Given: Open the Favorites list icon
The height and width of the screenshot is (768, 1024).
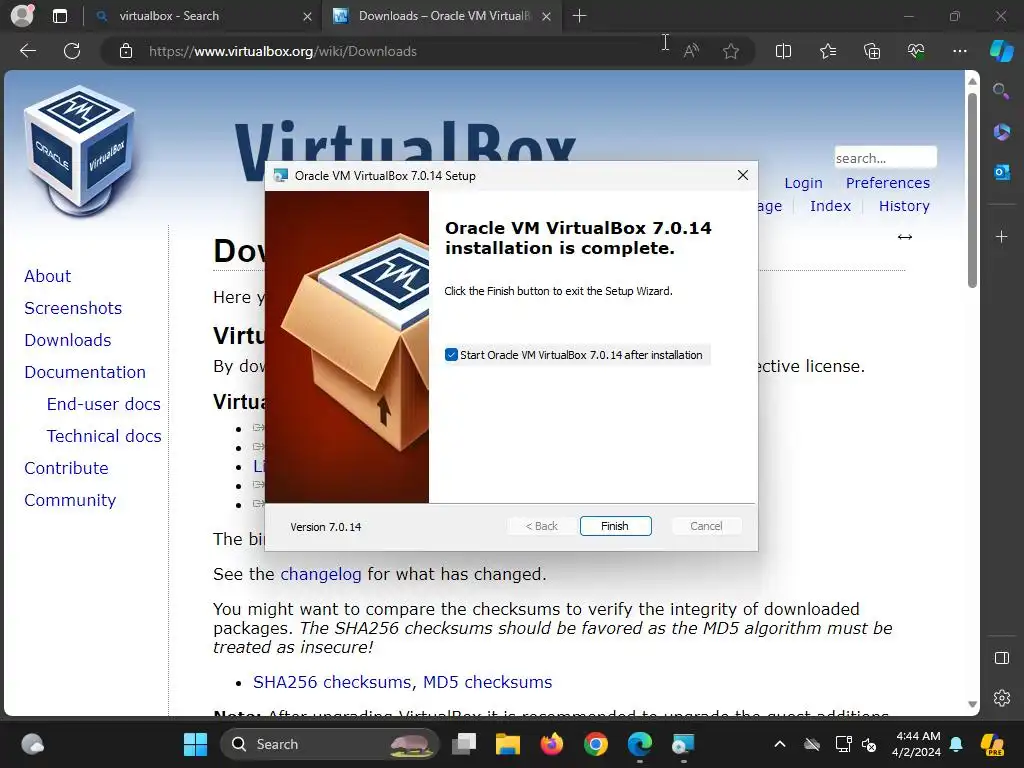Looking at the screenshot, I should tap(827, 51).
